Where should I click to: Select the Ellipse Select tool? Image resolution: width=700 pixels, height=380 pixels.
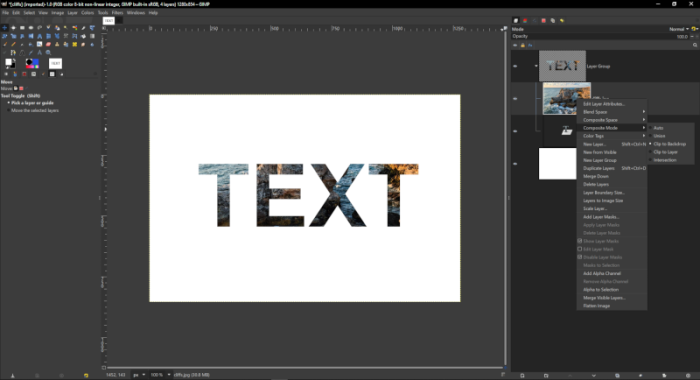(x=31, y=28)
